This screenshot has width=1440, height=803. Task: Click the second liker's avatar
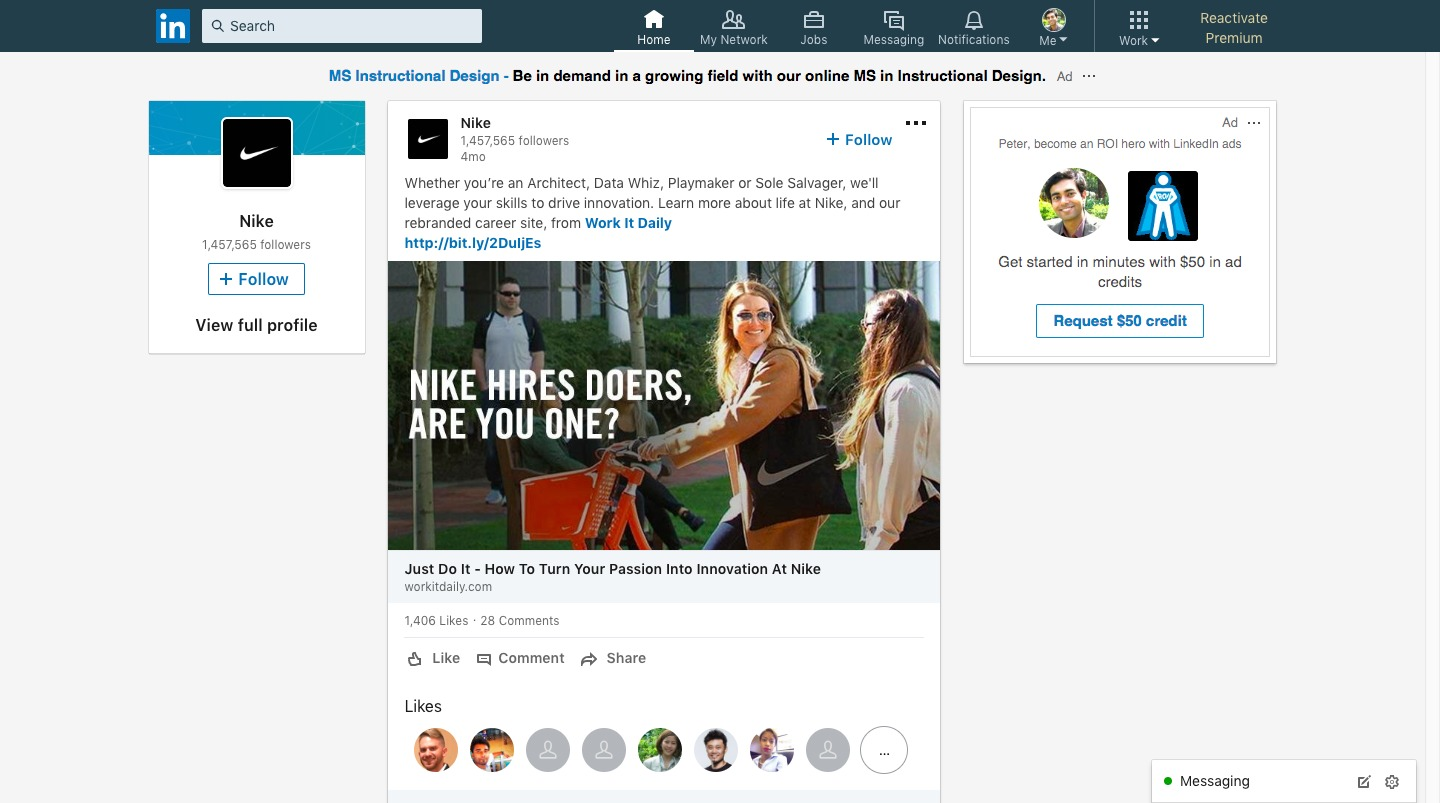[492, 750]
